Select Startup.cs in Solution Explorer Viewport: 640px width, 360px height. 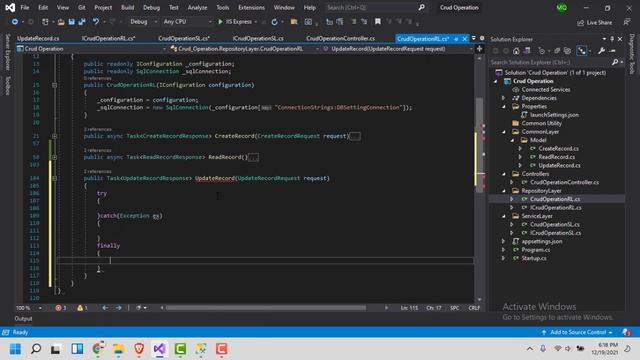click(x=534, y=258)
